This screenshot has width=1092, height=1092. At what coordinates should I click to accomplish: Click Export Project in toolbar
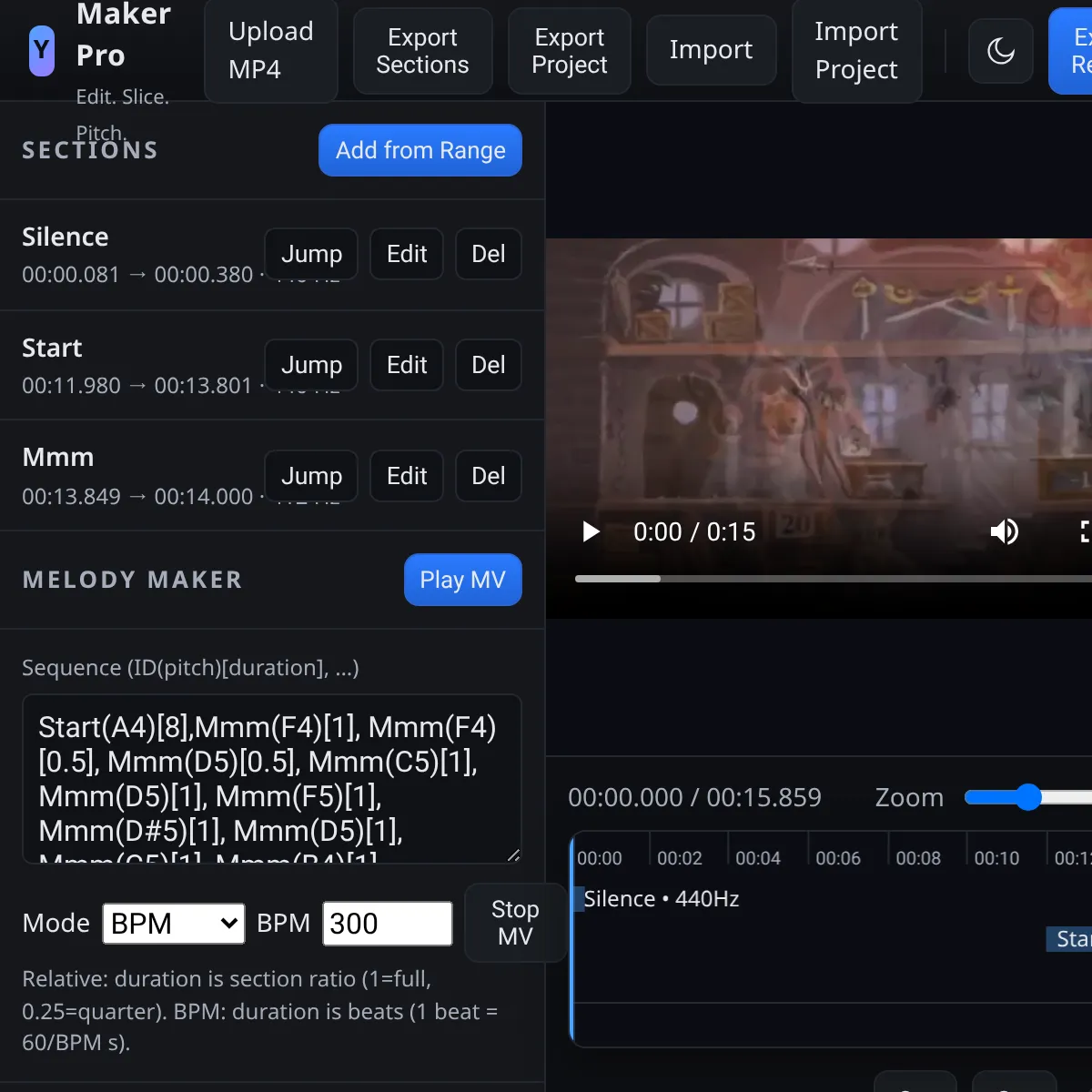pos(569,51)
